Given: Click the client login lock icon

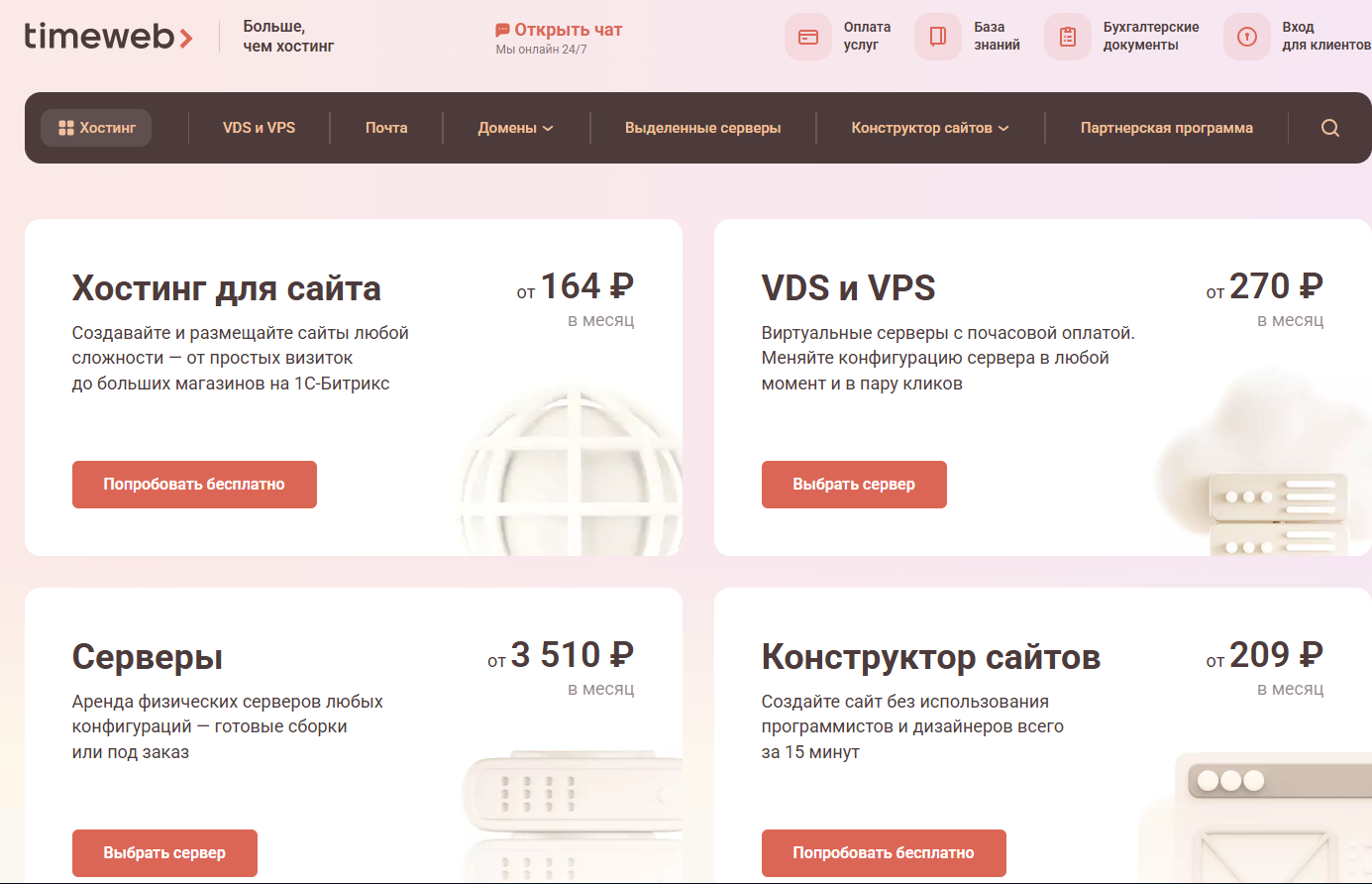Looking at the screenshot, I should pos(1247,37).
